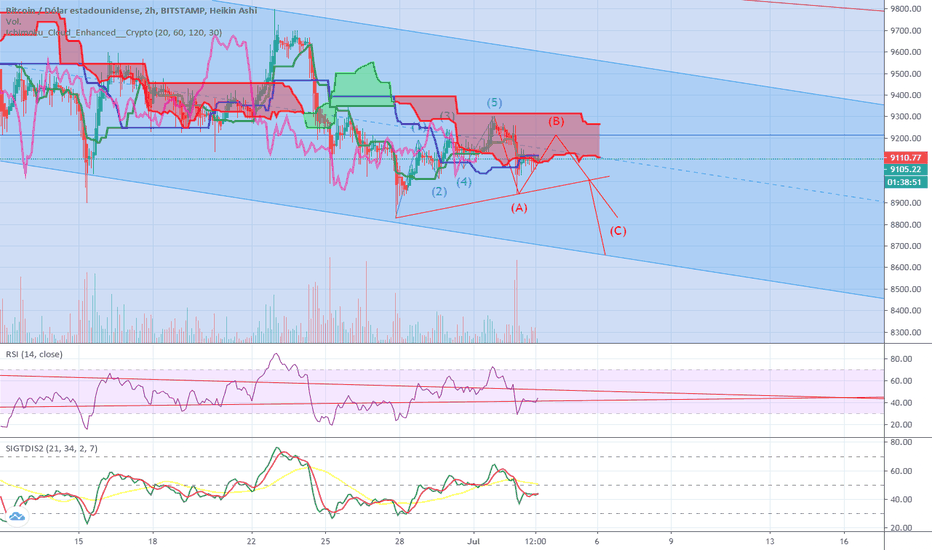This screenshot has width=932, height=550.
Task: Click date 9 on the time axis
Action: [x=671, y=541]
